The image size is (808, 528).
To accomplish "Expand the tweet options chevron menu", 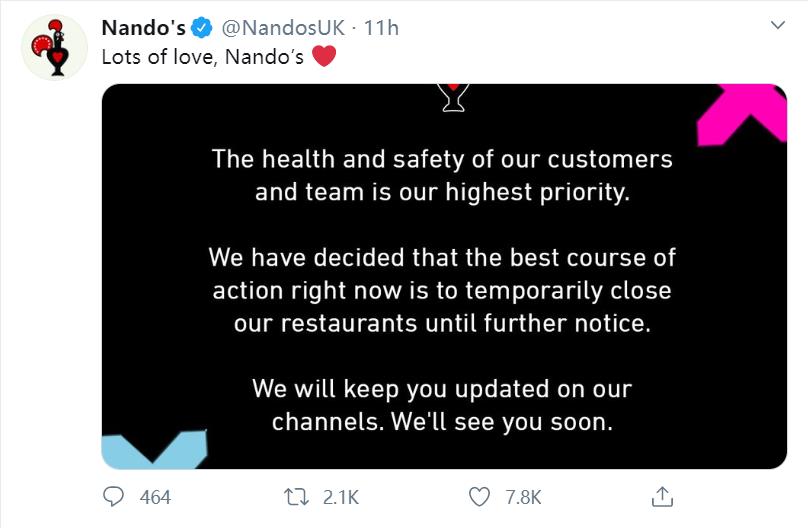I will (778, 25).
